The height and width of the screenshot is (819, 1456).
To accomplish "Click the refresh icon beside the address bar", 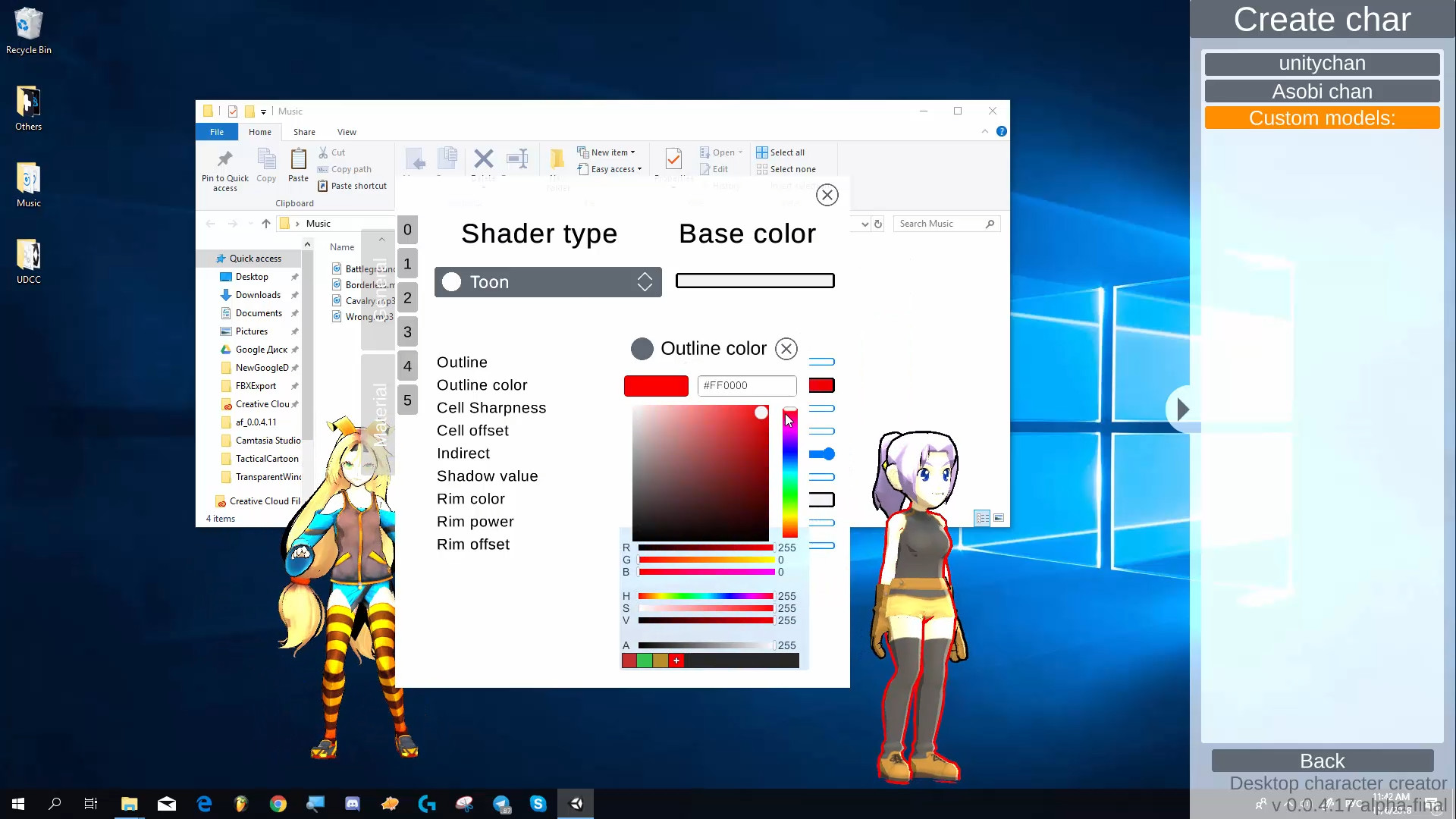I will (878, 224).
